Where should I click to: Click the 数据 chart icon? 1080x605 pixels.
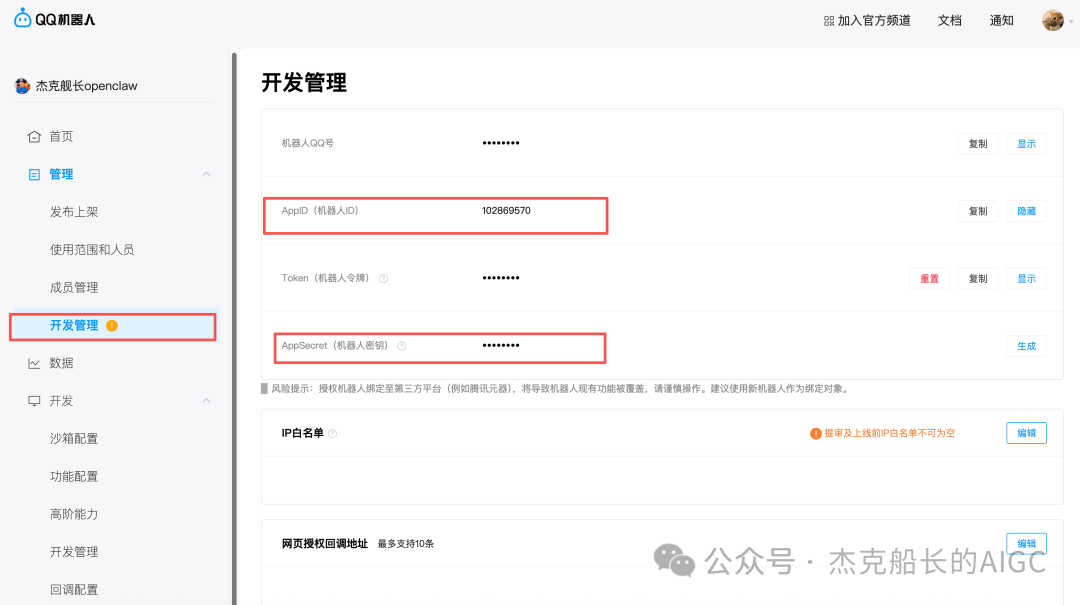click(34, 363)
